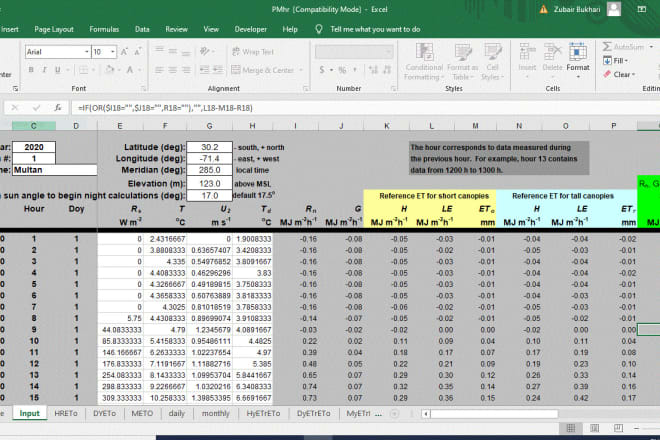Click Merge & Center button

click(263, 70)
